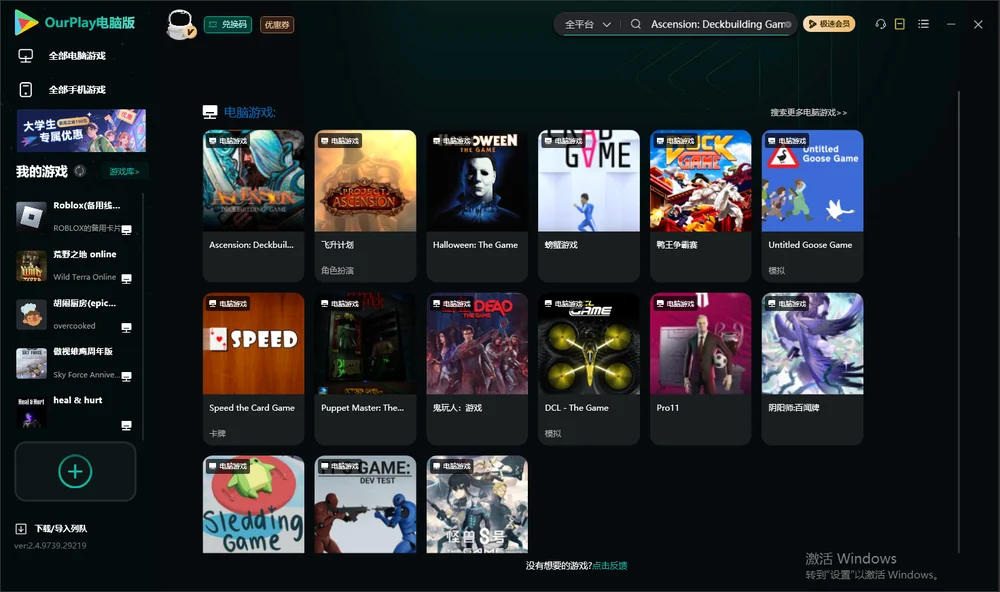Add a new game with plus button
Image resolution: width=1000 pixels, height=592 pixels.
click(x=75, y=471)
